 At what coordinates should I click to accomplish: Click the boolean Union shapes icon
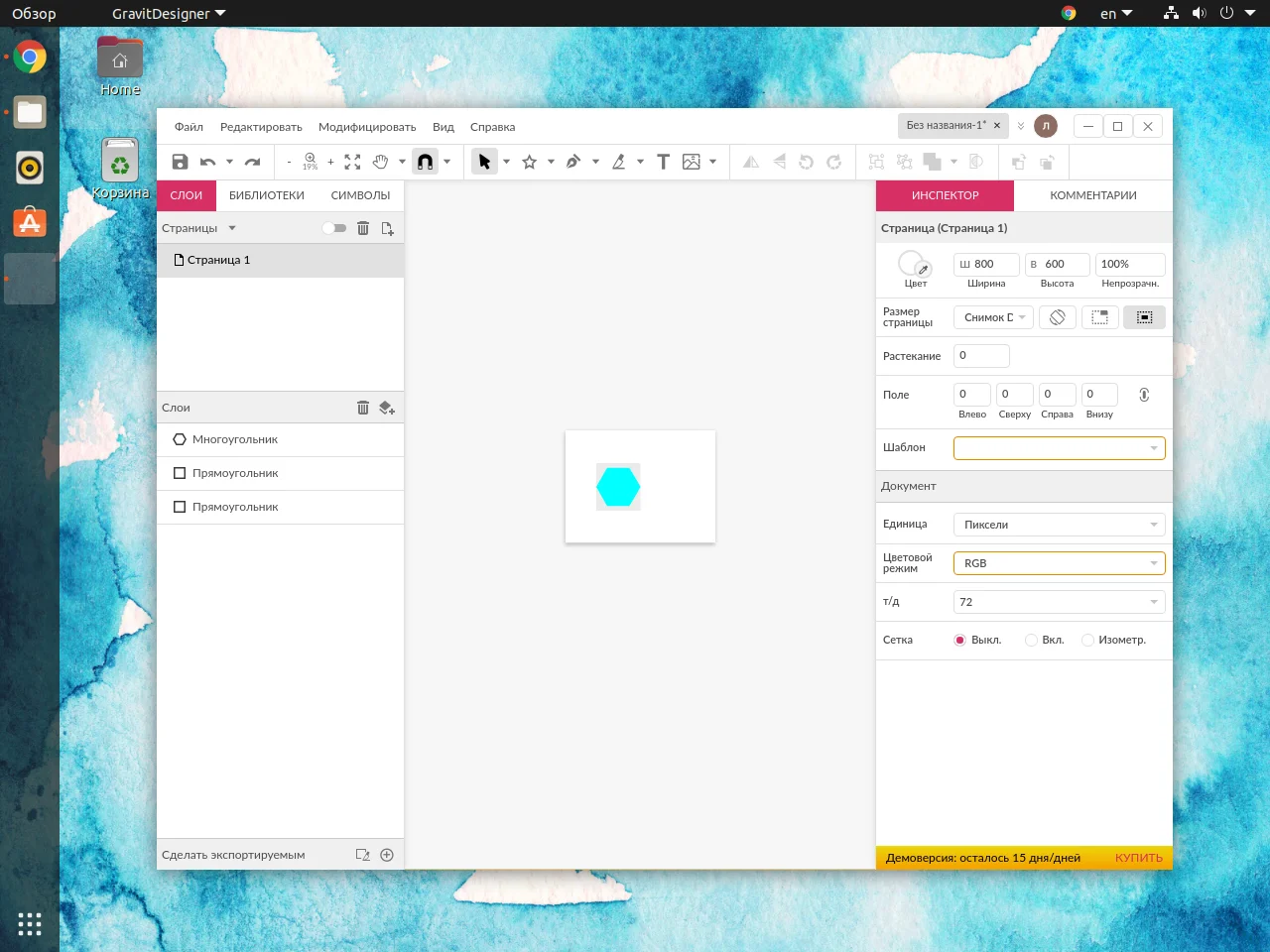click(x=932, y=162)
